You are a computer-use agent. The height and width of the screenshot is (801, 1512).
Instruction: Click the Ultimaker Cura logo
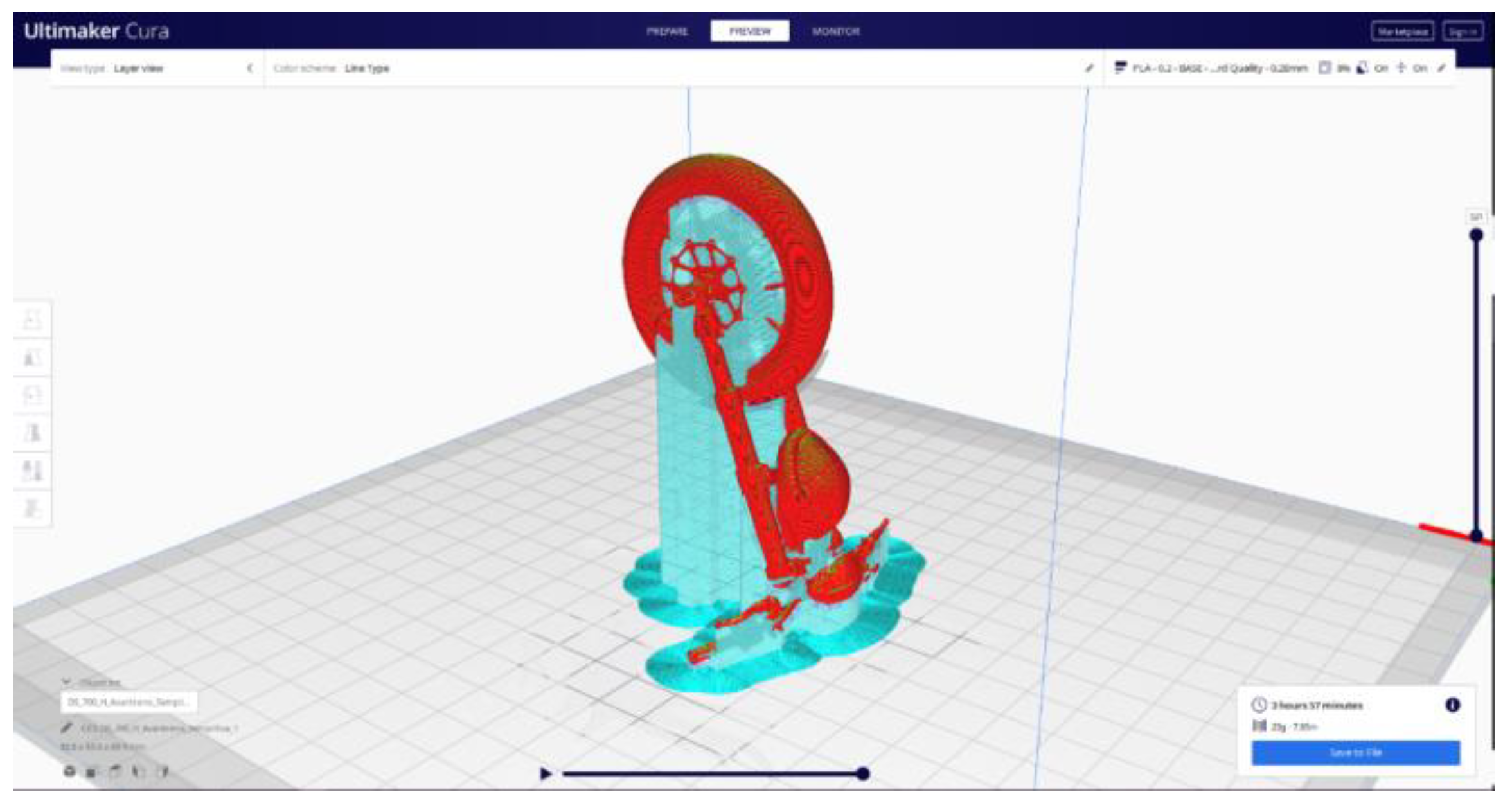pos(96,31)
